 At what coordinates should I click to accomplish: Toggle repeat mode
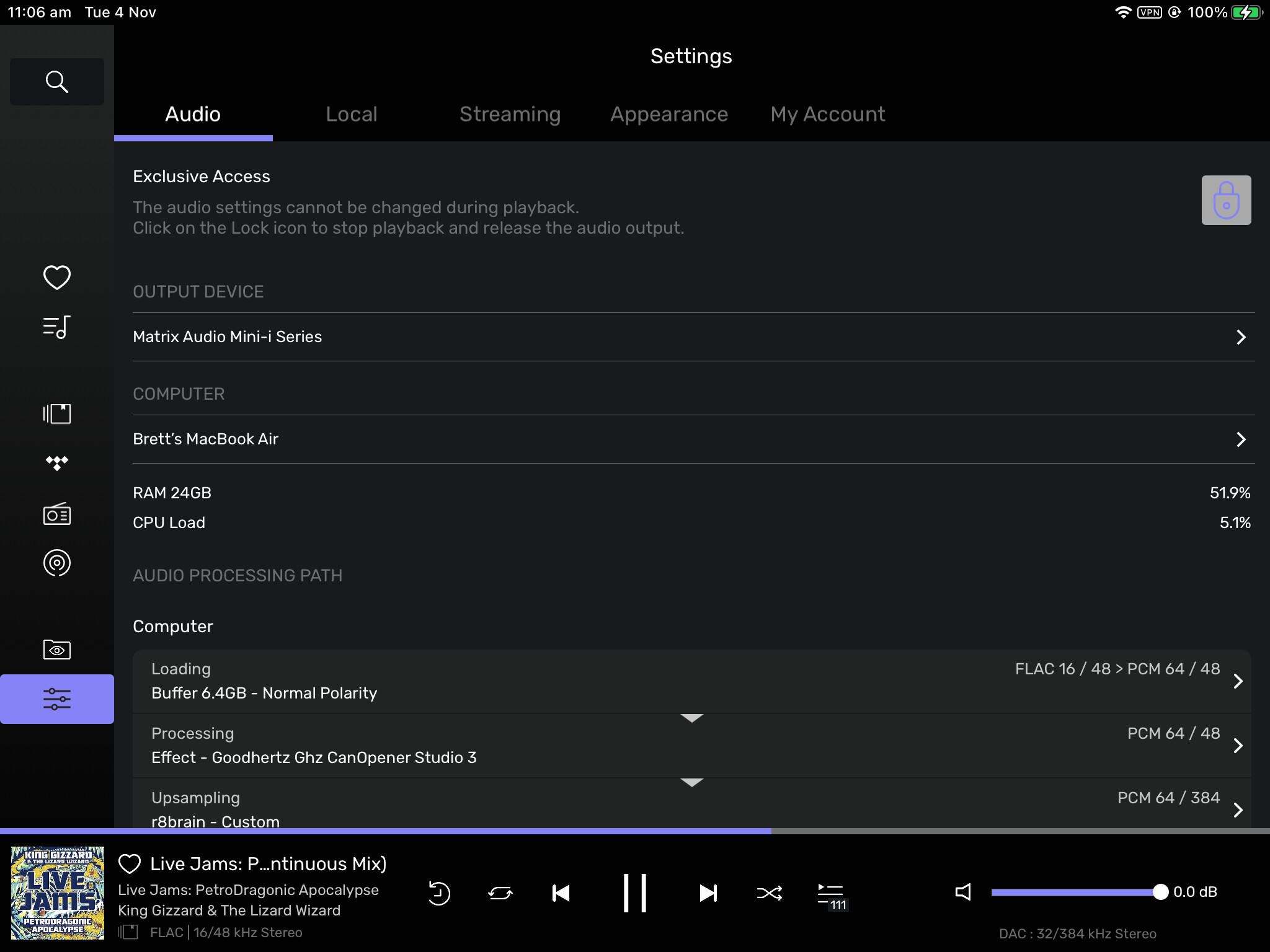pyautogui.click(x=500, y=893)
